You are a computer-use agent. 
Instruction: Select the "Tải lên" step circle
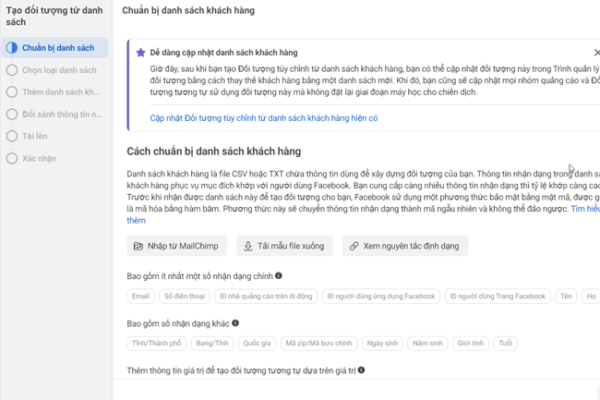click(11, 136)
